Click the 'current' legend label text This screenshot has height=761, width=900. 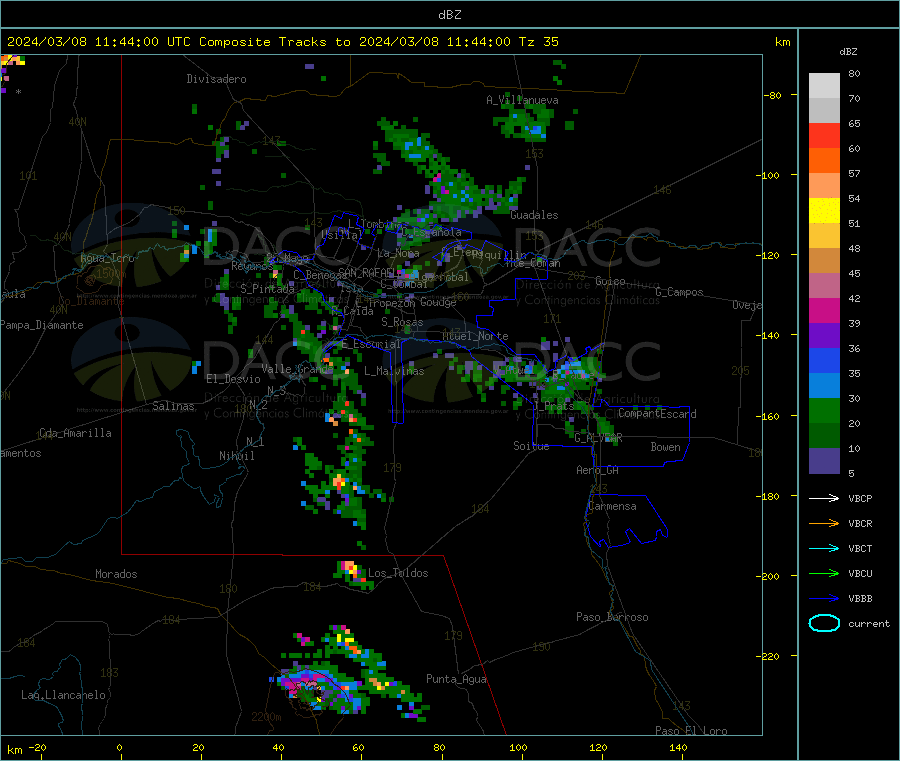click(869, 623)
